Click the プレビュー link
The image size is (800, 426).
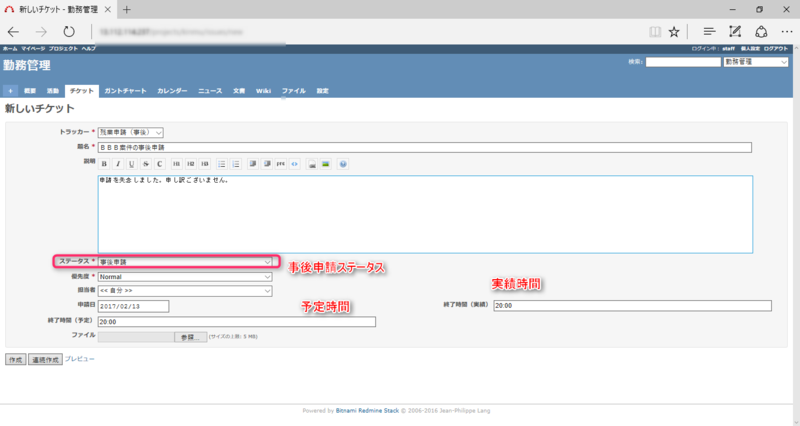click(80, 359)
